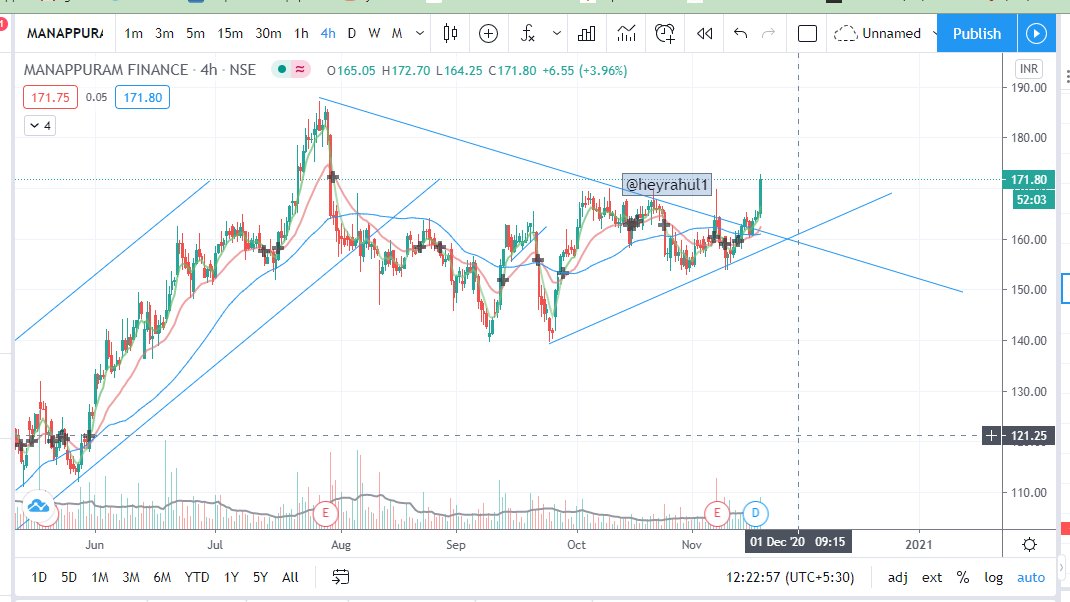Open the earnings E marker in November
This screenshot has width=1070, height=602.
click(717, 513)
